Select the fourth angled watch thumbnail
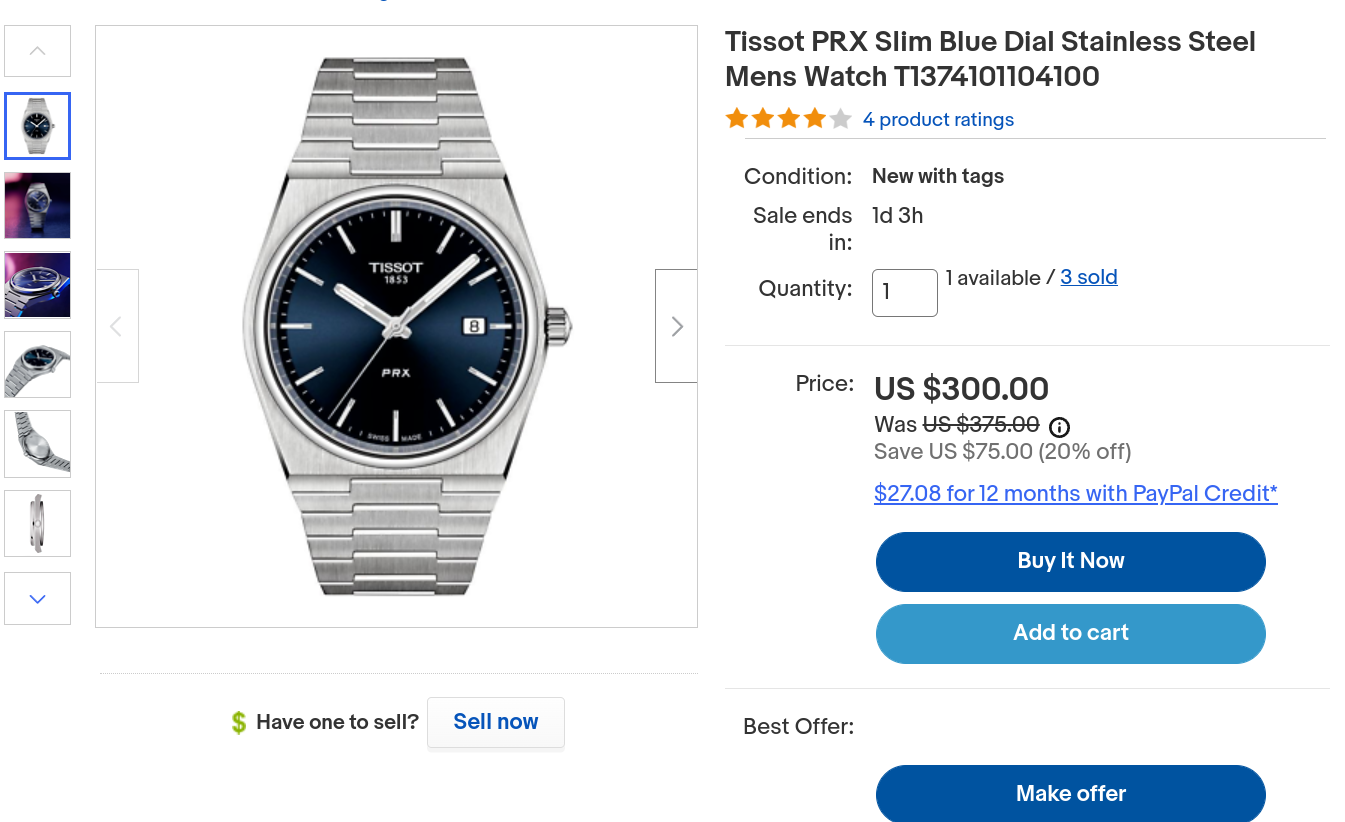The image size is (1345, 822). (x=38, y=364)
